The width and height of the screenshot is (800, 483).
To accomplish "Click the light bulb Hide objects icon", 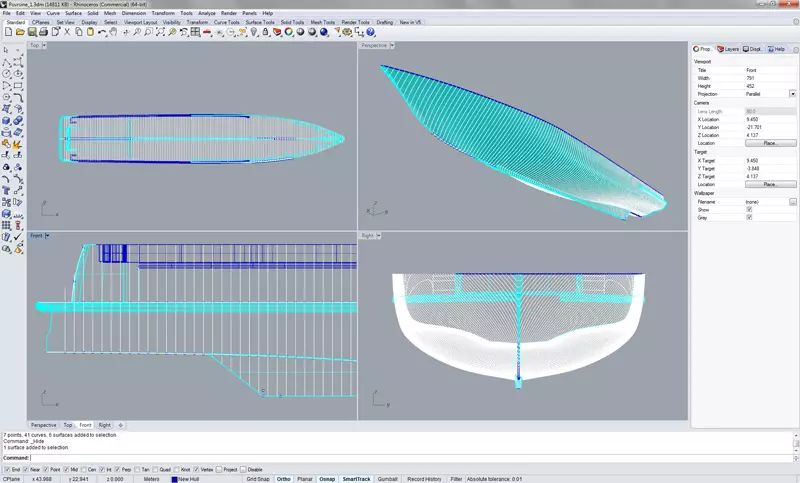I will pyautogui.click(x=253, y=32).
